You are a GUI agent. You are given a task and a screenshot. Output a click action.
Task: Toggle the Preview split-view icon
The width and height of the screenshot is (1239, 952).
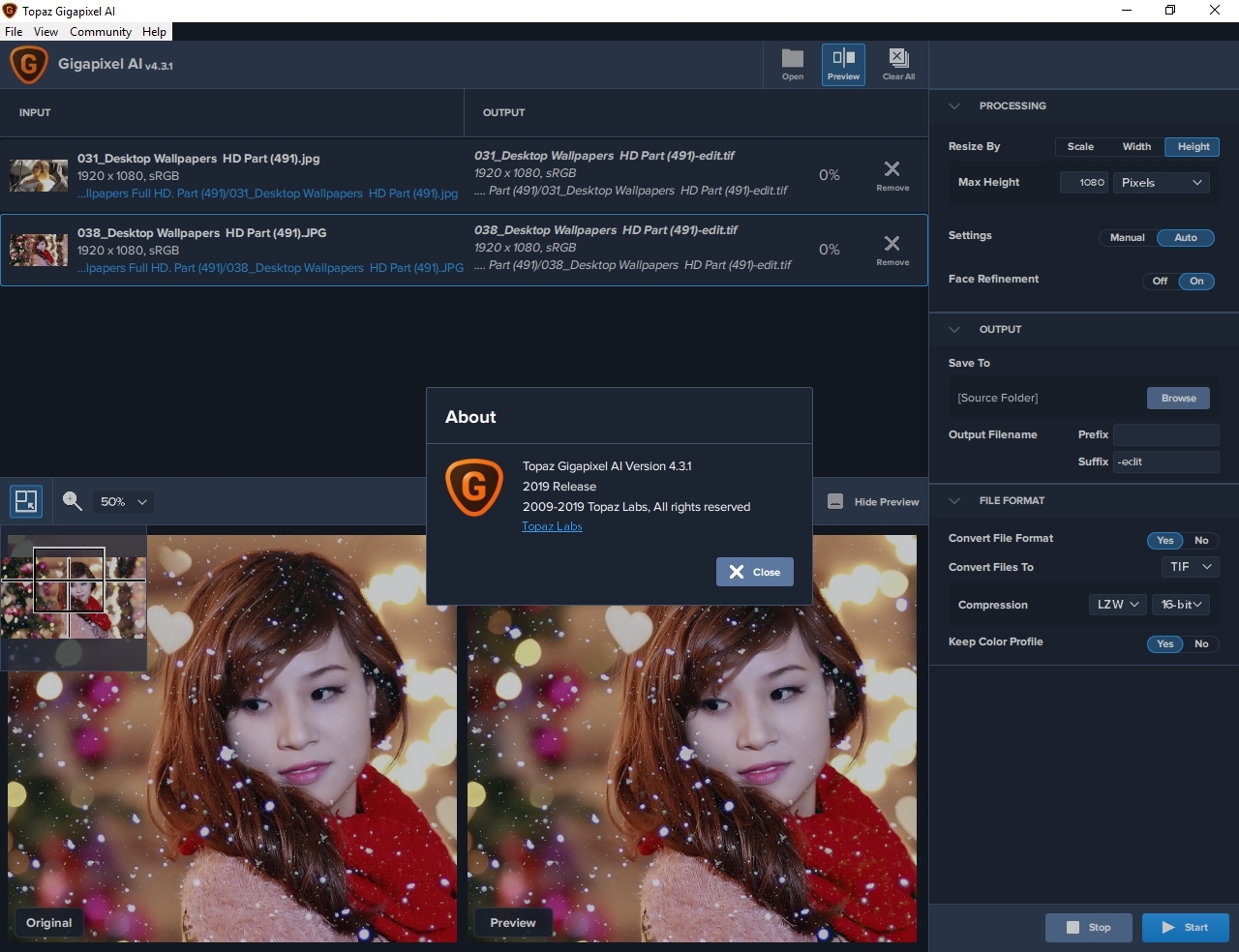pos(843,64)
